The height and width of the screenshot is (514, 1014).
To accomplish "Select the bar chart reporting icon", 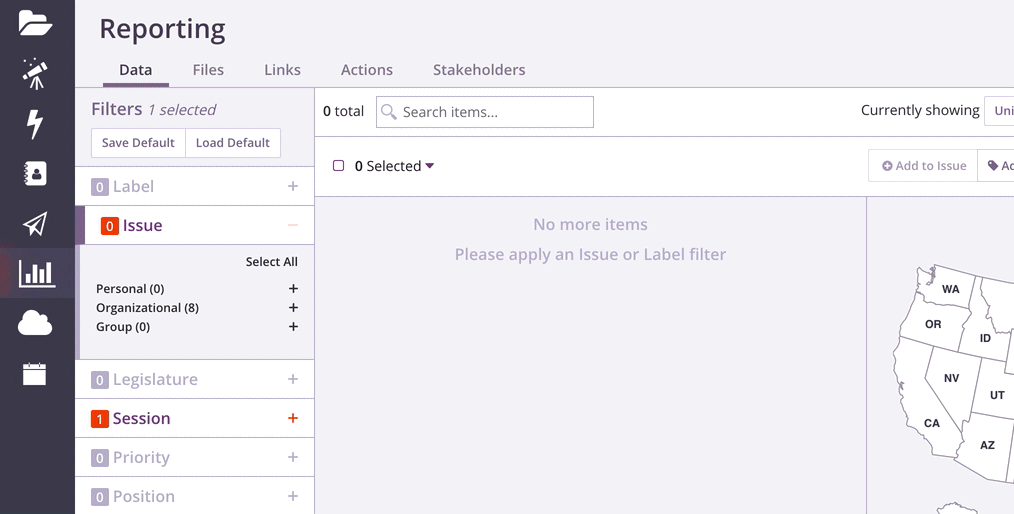I will (37, 273).
